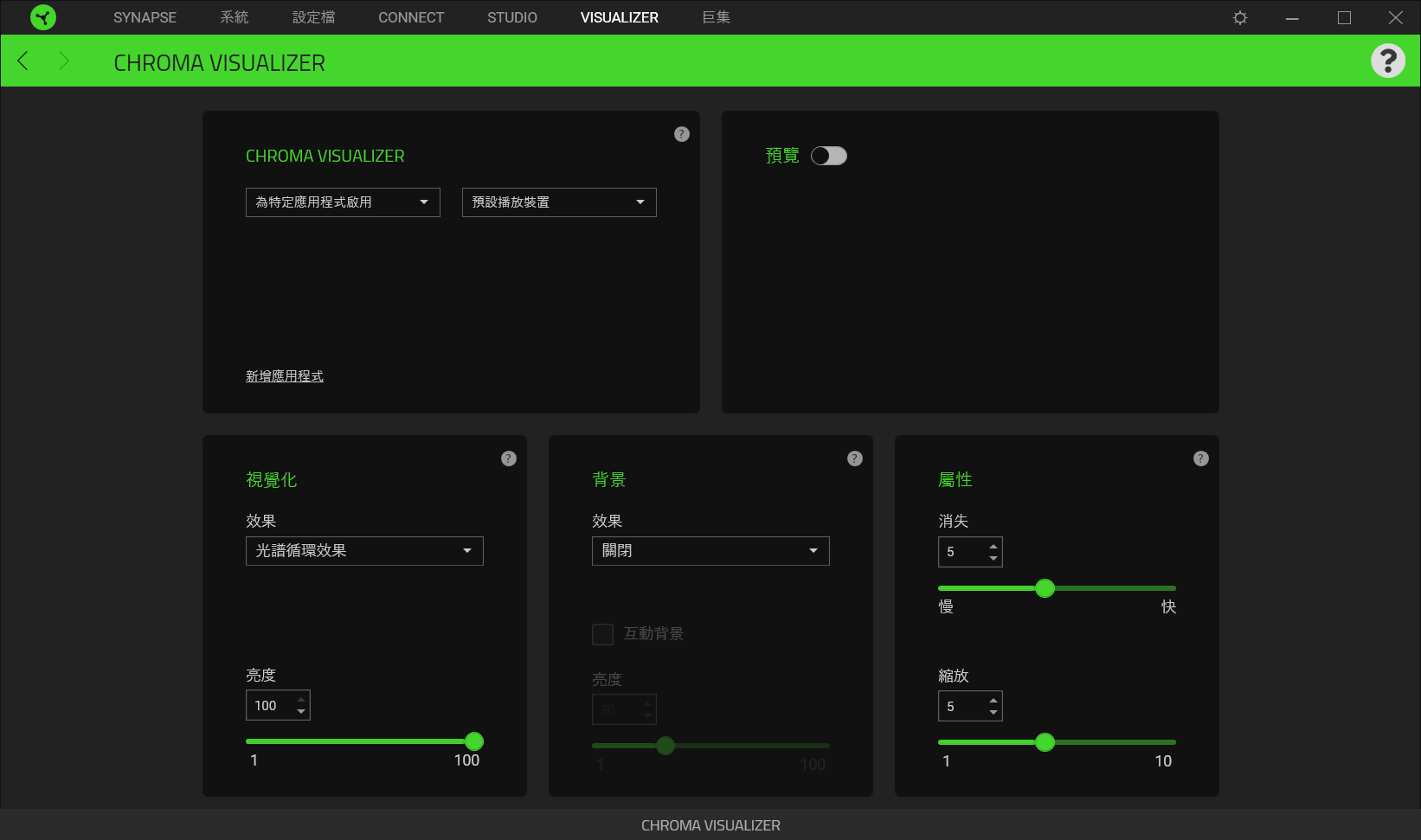This screenshot has height=840, width=1421.
Task: Click the 縮放 slider handle
Action: pos(1045,742)
